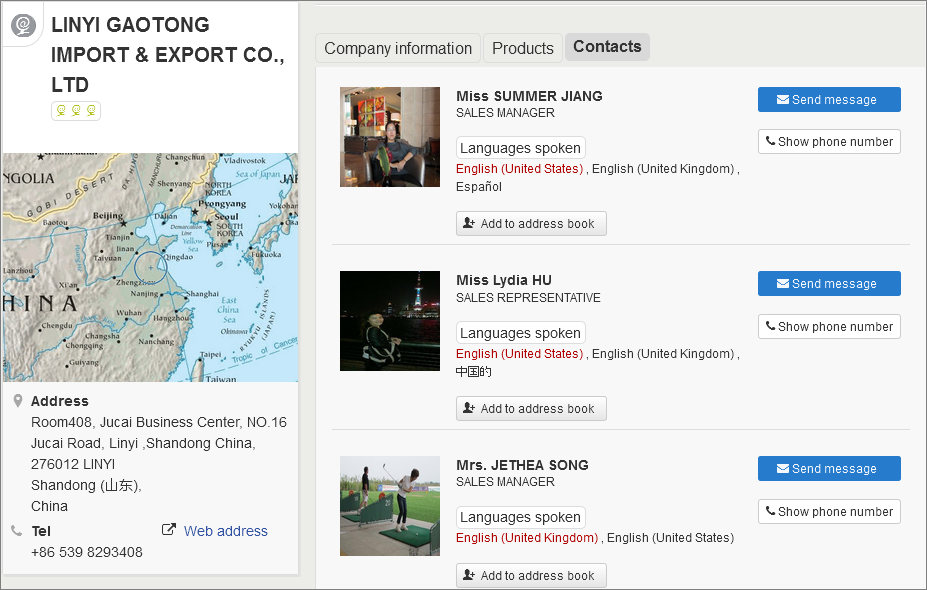Open Lydia Hu's profile photo
Image resolution: width=927 pixels, height=590 pixels.
(390, 321)
